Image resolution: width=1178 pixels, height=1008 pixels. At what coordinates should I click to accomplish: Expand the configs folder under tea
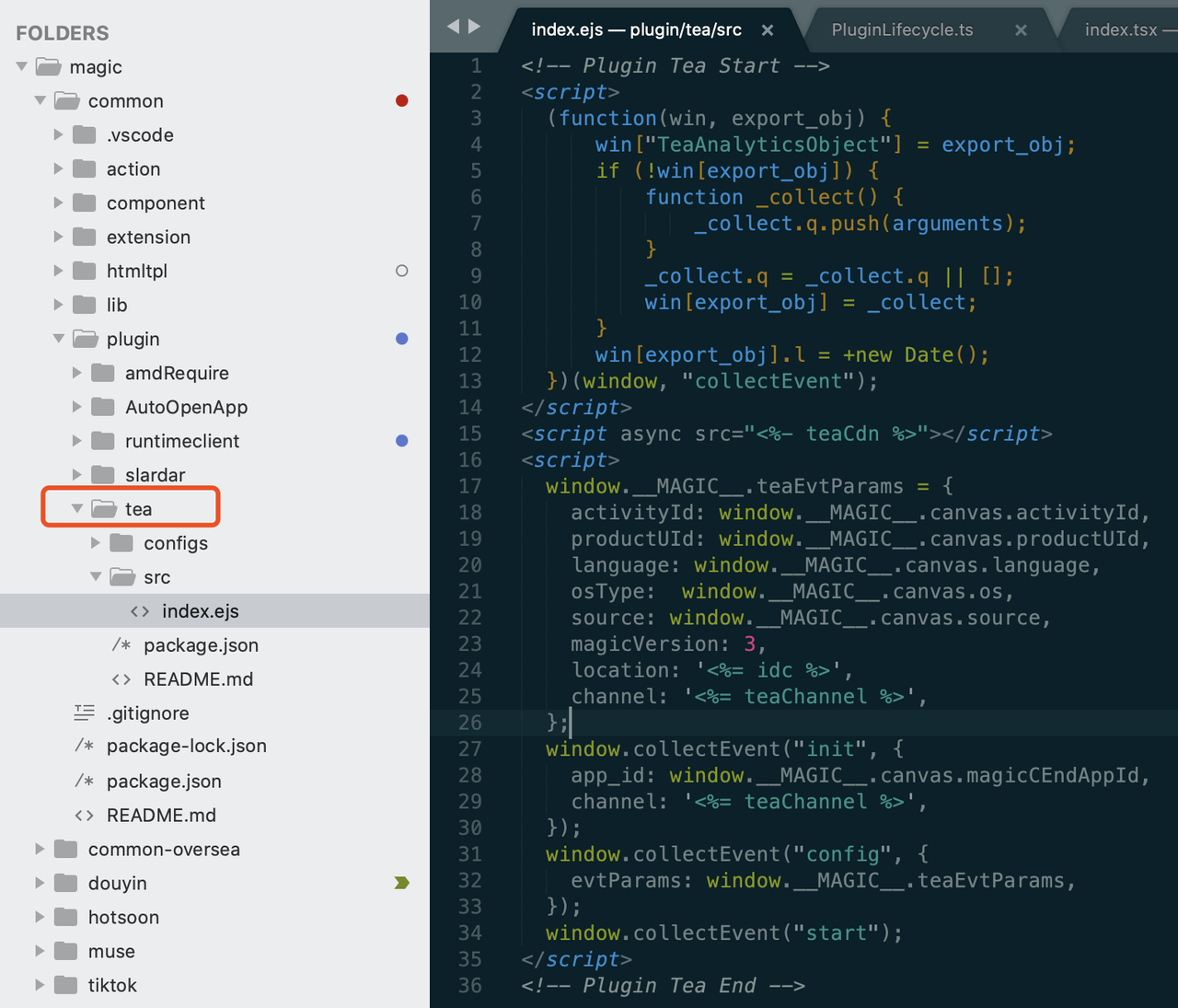coord(96,543)
